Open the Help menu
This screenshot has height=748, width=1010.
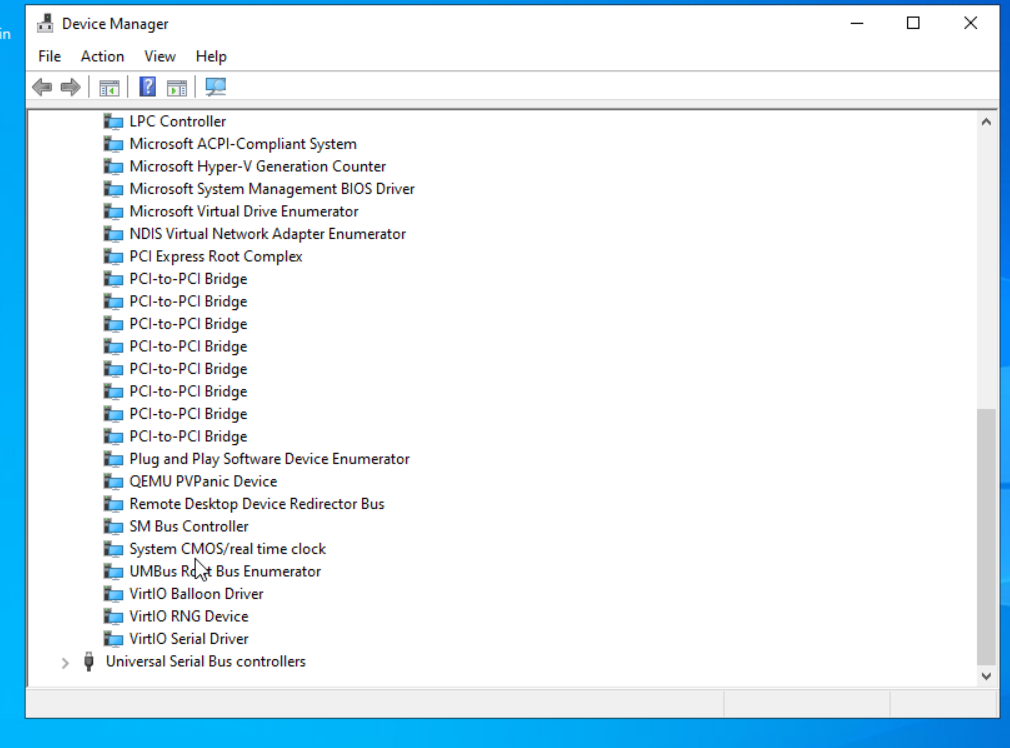pos(211,57)
